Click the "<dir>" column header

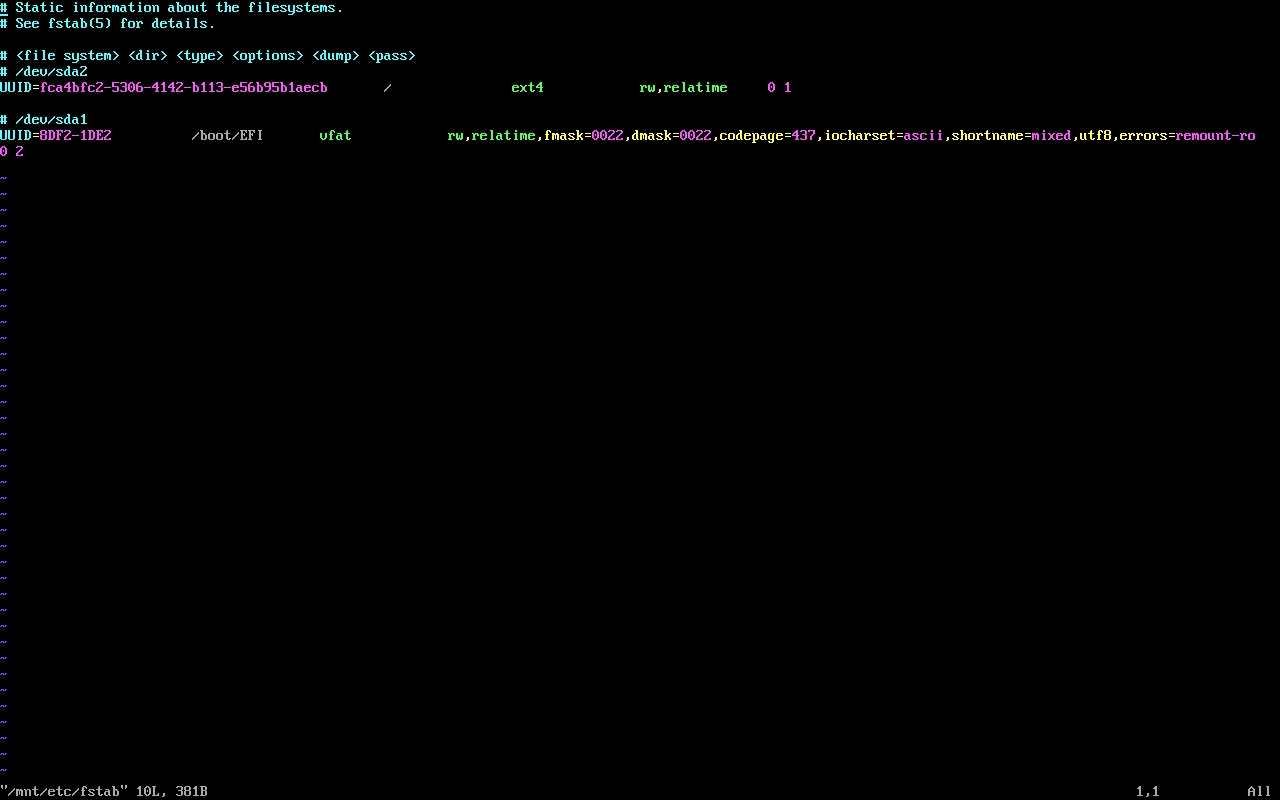tap(148, 56)
